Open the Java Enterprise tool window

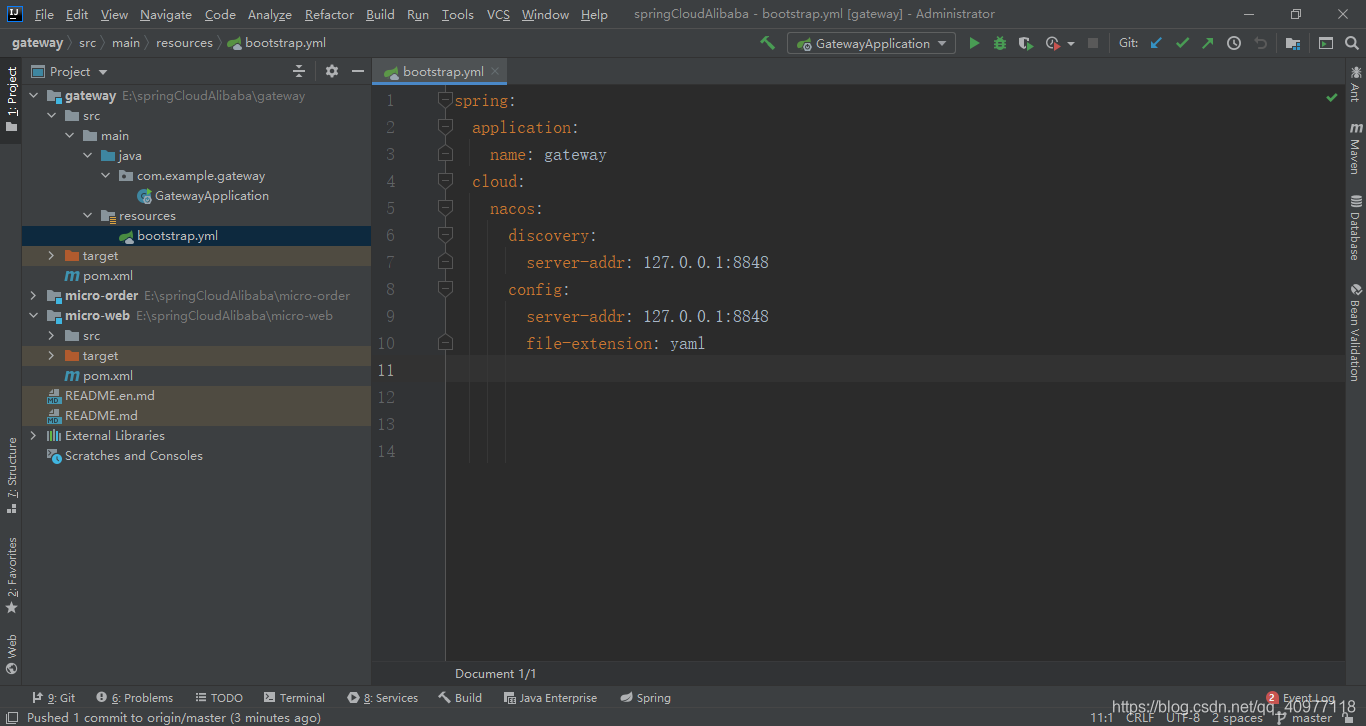pyautogui.click(x=550, y=698)
